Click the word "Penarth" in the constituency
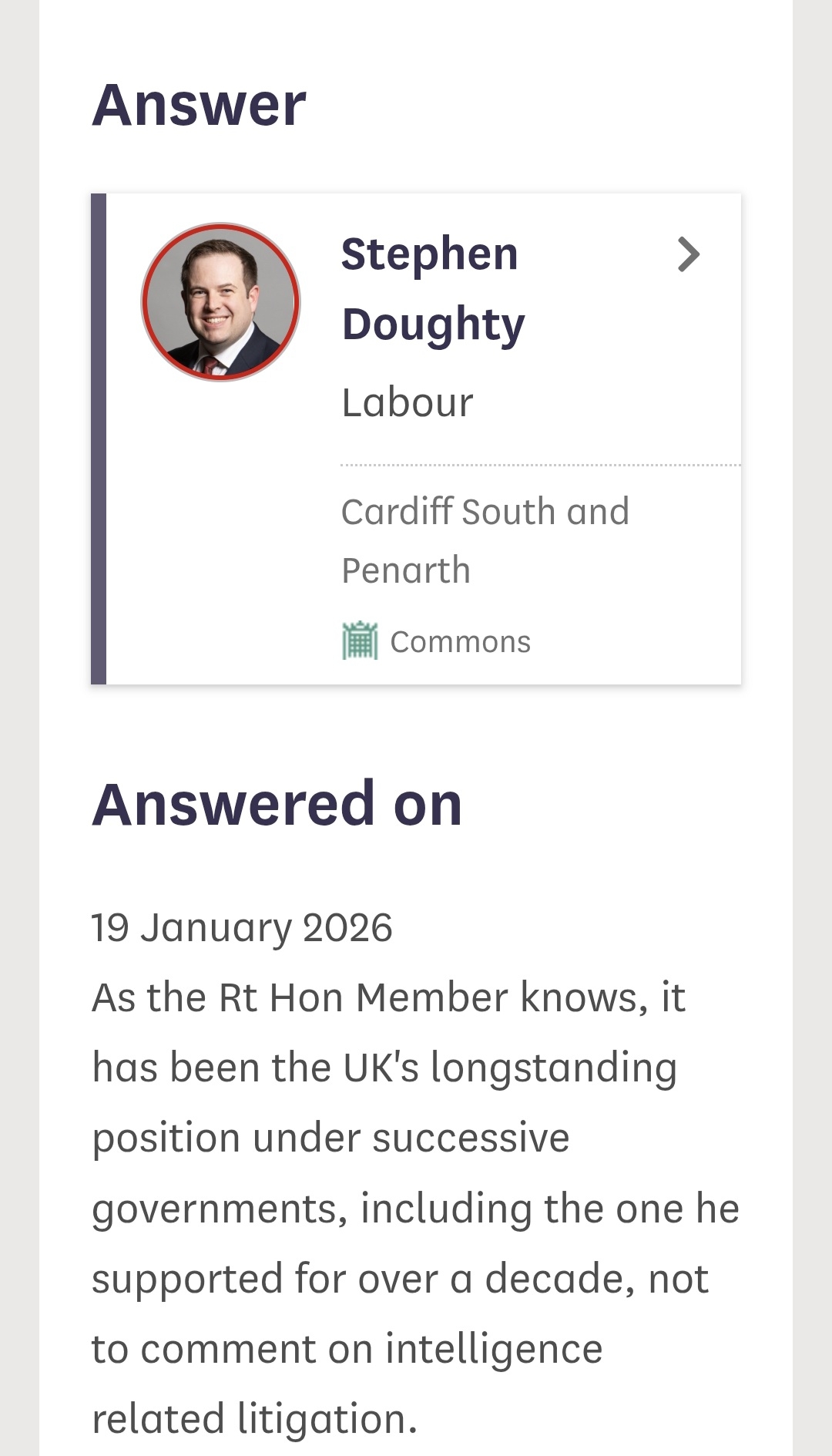 click(405, 571)
